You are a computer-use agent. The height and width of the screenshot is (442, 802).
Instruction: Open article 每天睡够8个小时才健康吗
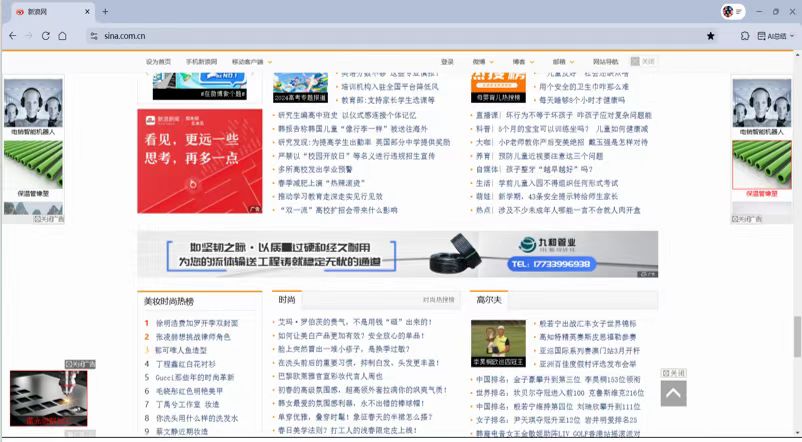click(x=582, y=100)
